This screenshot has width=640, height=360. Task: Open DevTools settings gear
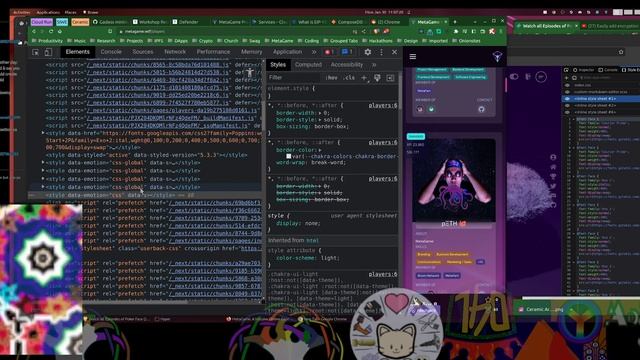[368, 52]
